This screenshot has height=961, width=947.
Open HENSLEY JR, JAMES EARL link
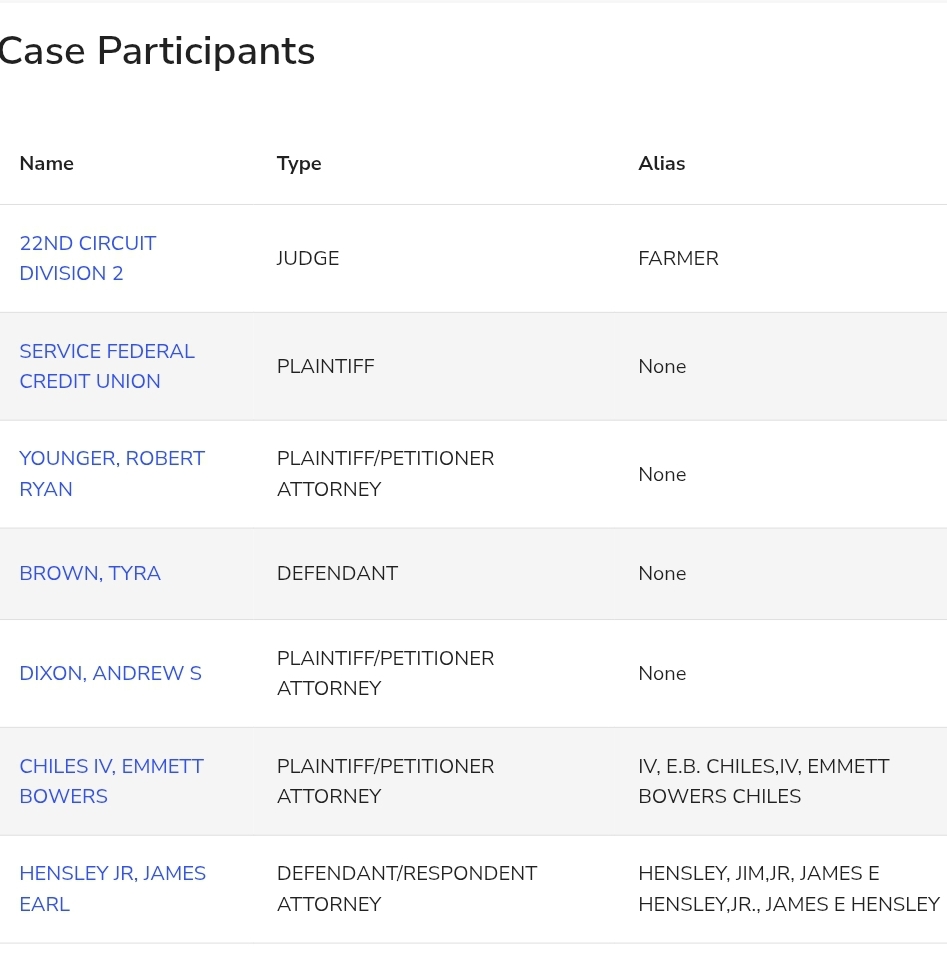click(112, 888)
